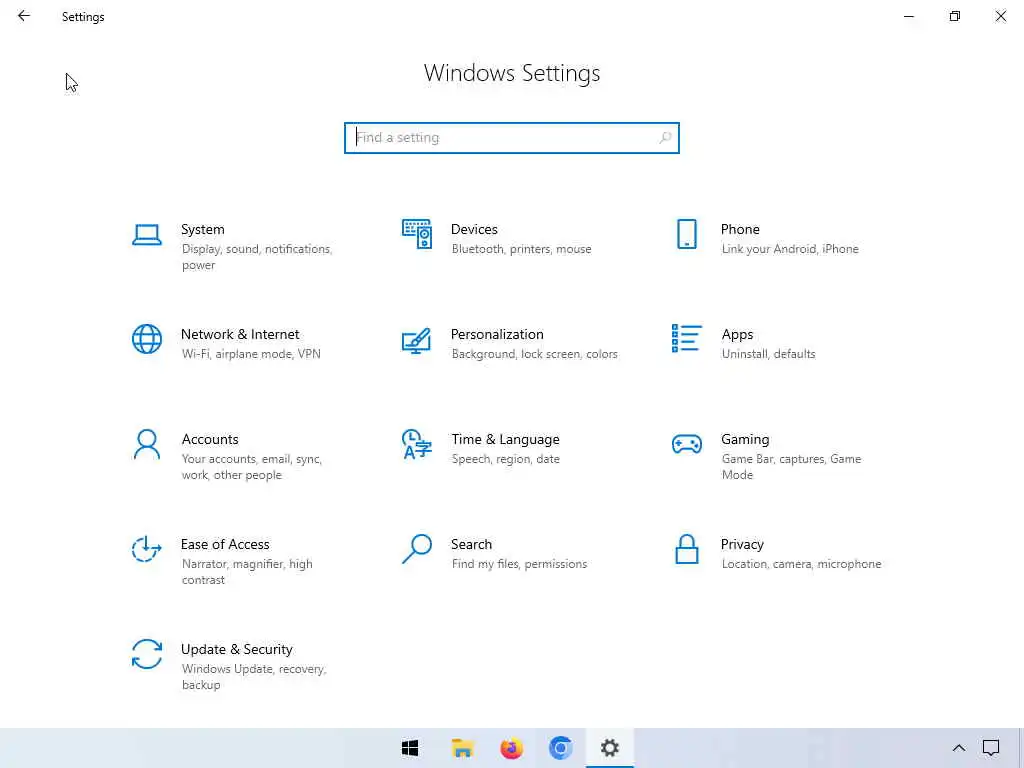Viewport: 1024px width, 768px height.
Task: Click the 'Speech, region, date' description
Action: tap(505, 459)
